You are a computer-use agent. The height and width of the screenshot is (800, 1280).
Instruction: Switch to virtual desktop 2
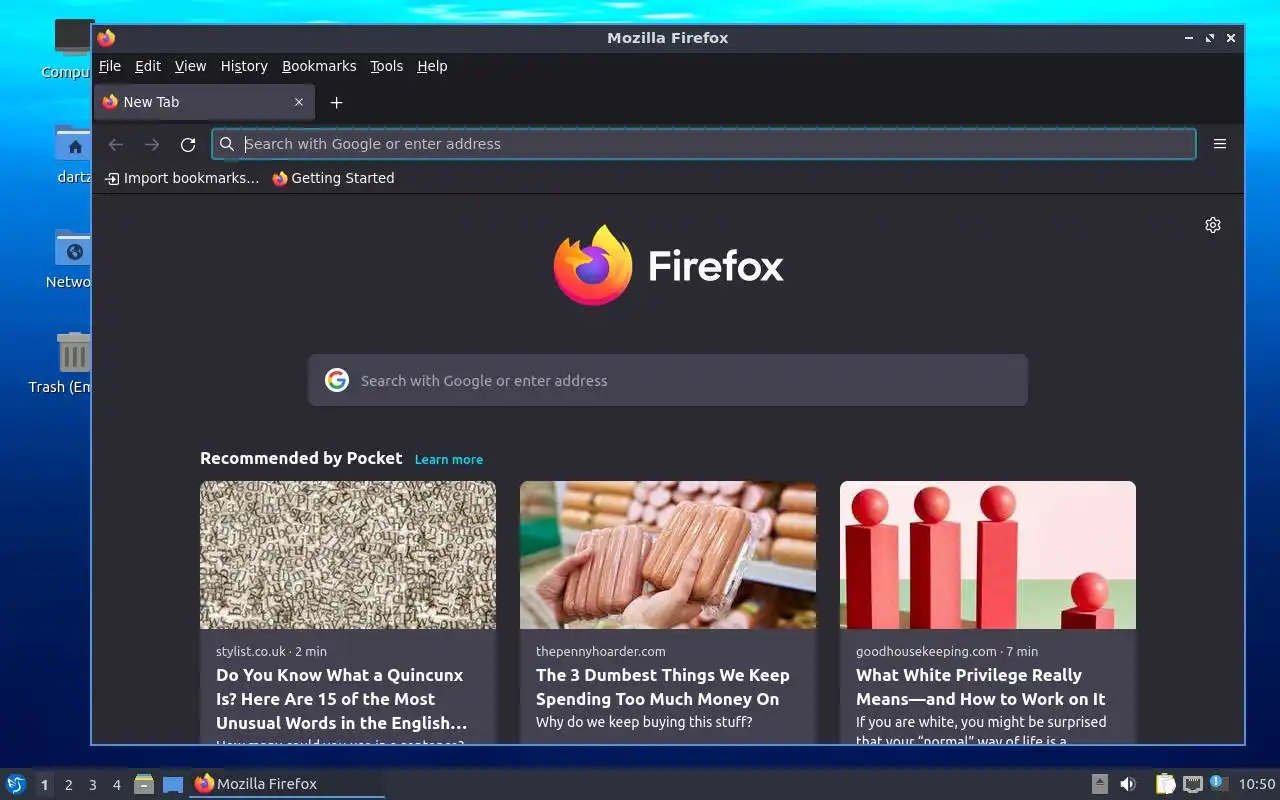(68, 785)
